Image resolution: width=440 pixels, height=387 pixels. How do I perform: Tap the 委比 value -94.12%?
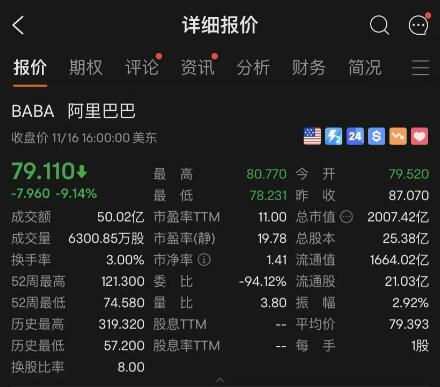pyautogui.click(x=263, y=282)
